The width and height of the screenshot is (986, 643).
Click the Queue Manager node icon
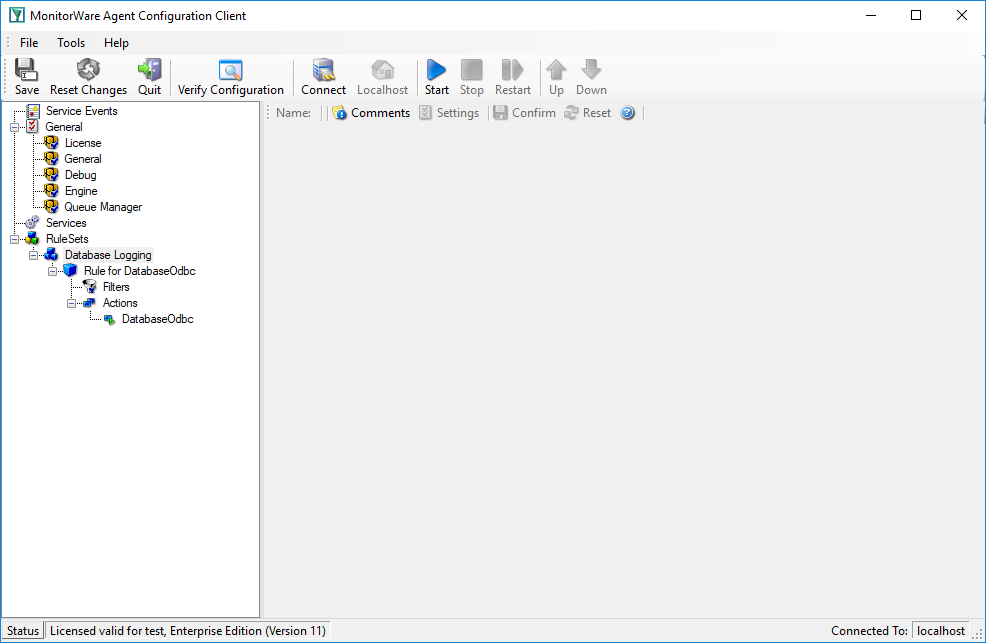pyautogui.click(x=52, y=207)
